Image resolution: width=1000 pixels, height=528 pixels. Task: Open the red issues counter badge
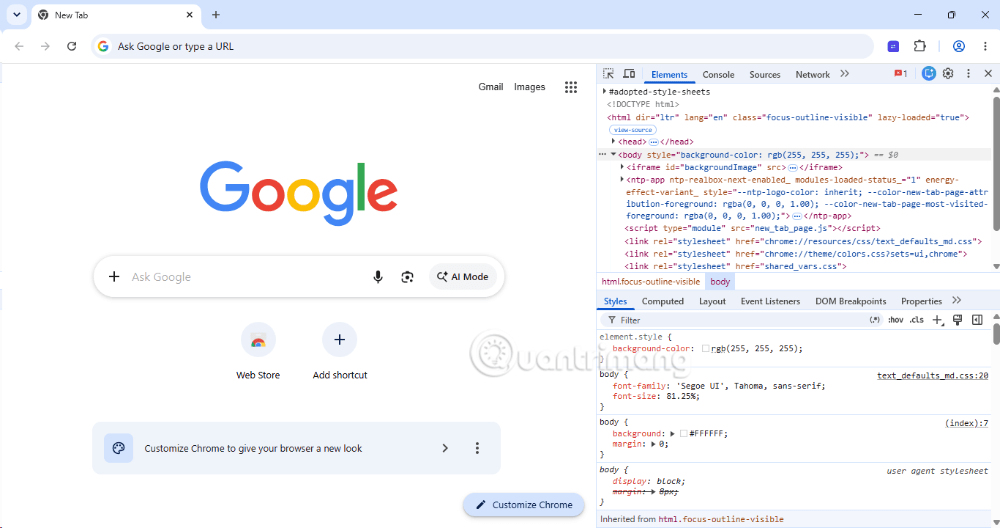901,74
